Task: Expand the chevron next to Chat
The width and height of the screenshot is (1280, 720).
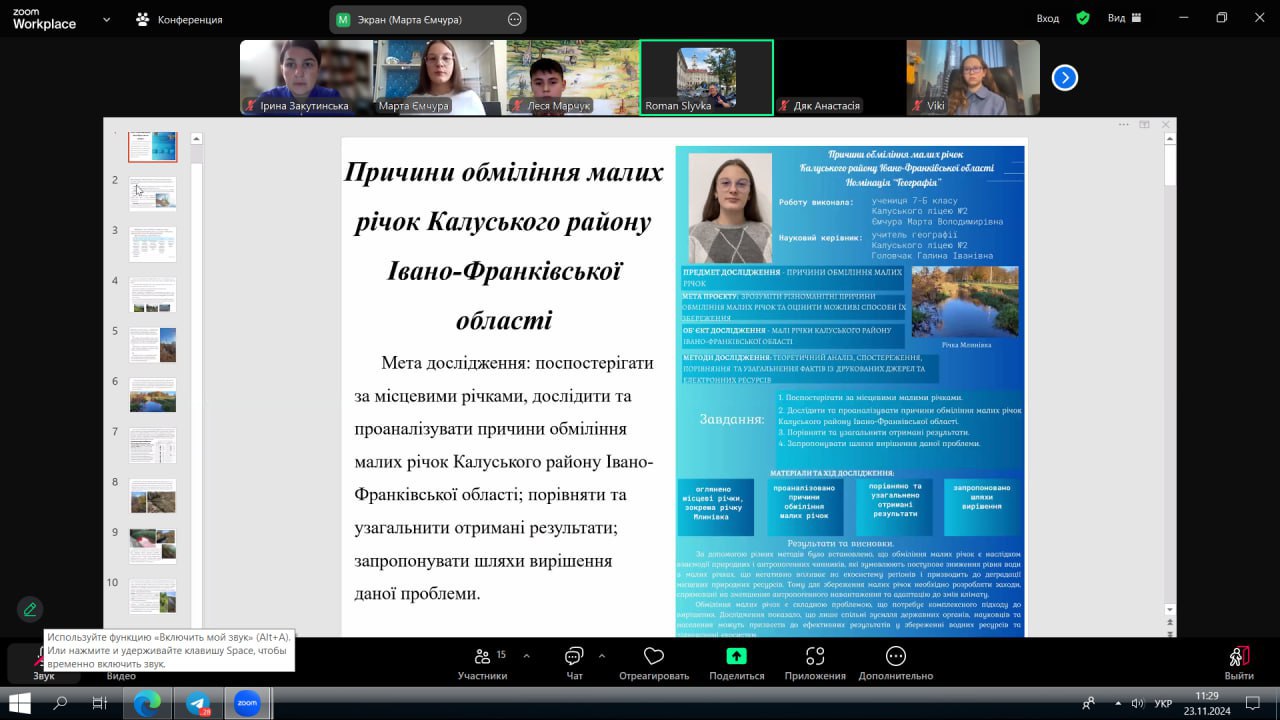Action: (x=602, y=656)
